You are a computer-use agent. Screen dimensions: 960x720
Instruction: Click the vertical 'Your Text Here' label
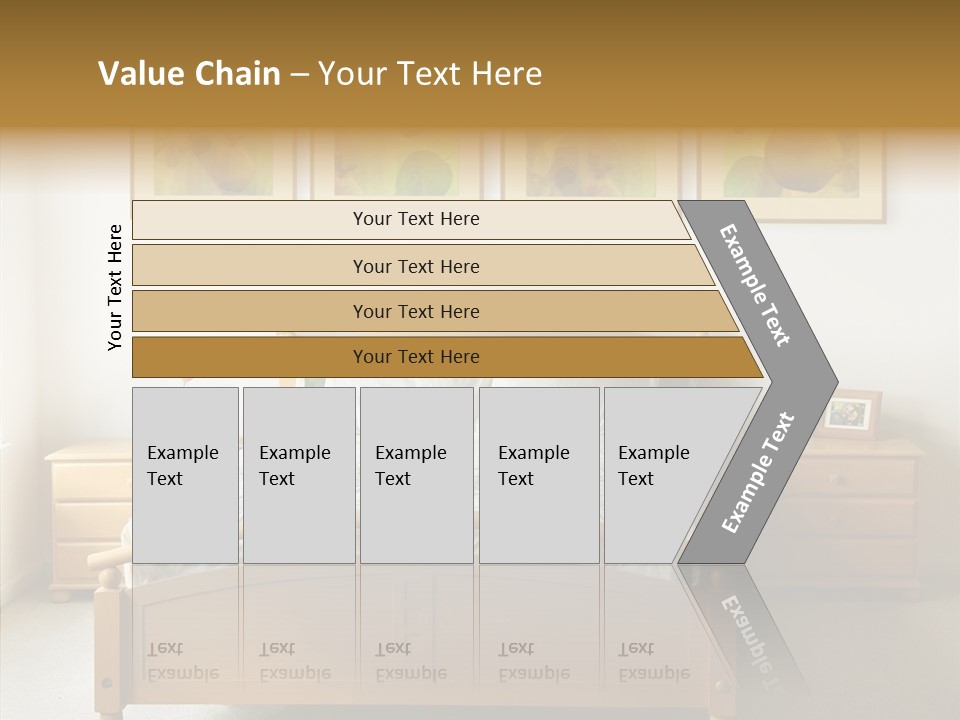(115, 288)
